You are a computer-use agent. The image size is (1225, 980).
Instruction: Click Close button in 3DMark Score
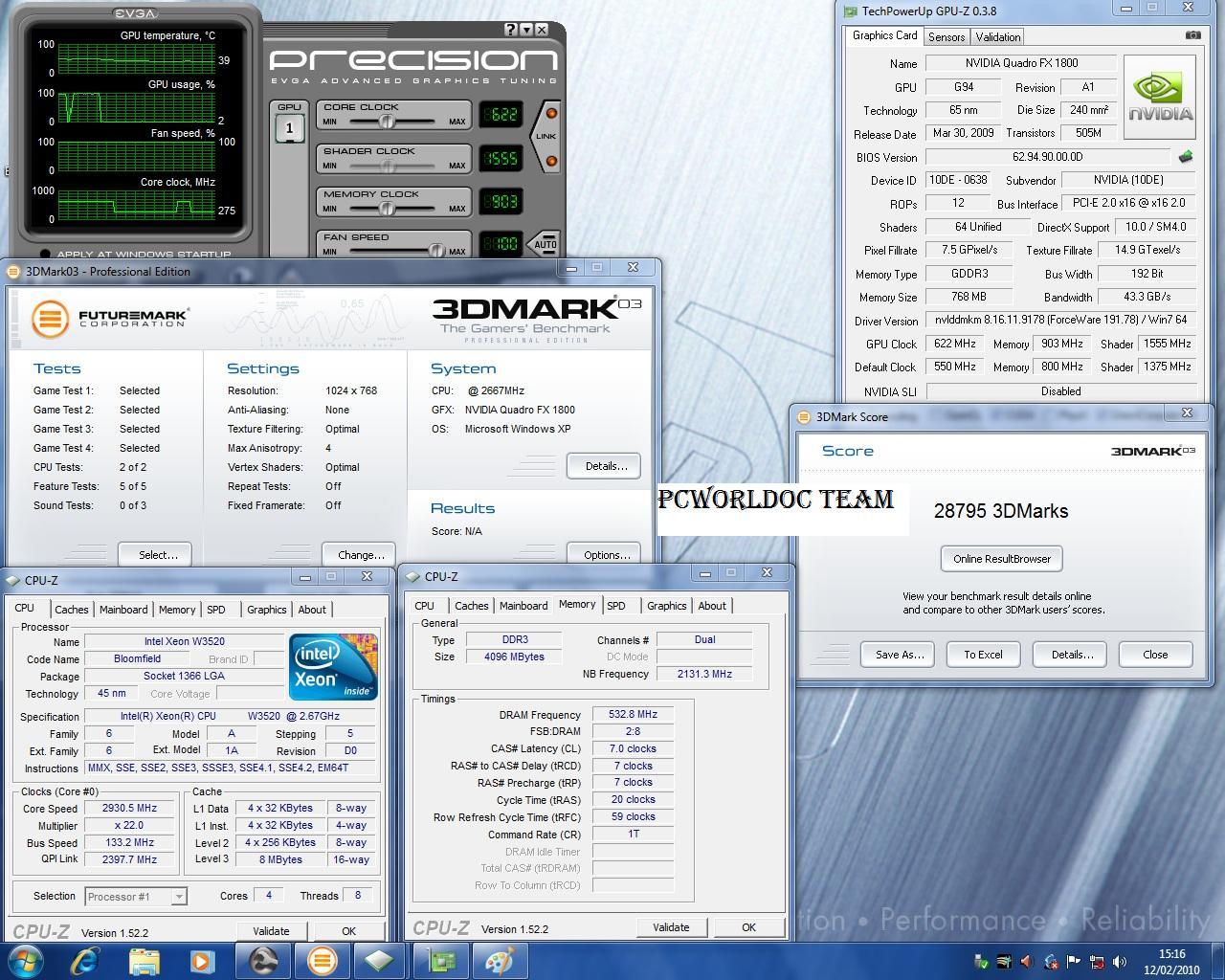click(x=1155, y=655)
